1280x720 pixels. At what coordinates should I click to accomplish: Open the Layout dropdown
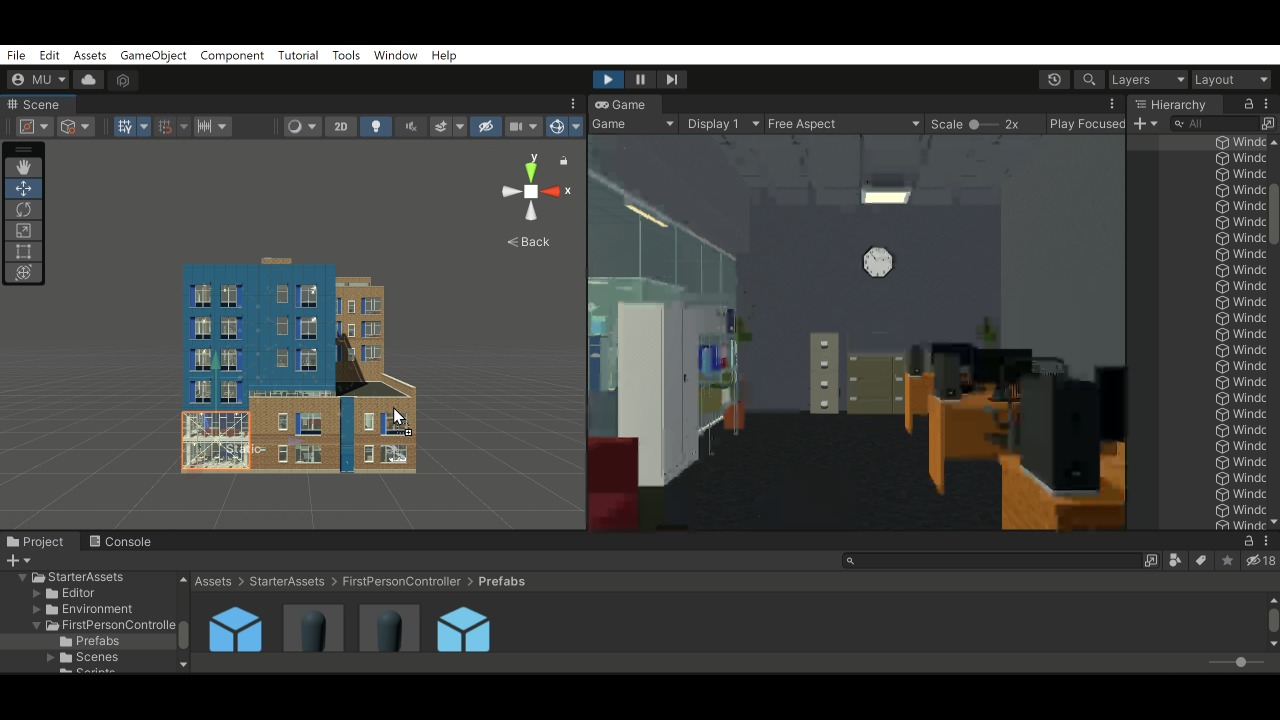pos(1231,79)
